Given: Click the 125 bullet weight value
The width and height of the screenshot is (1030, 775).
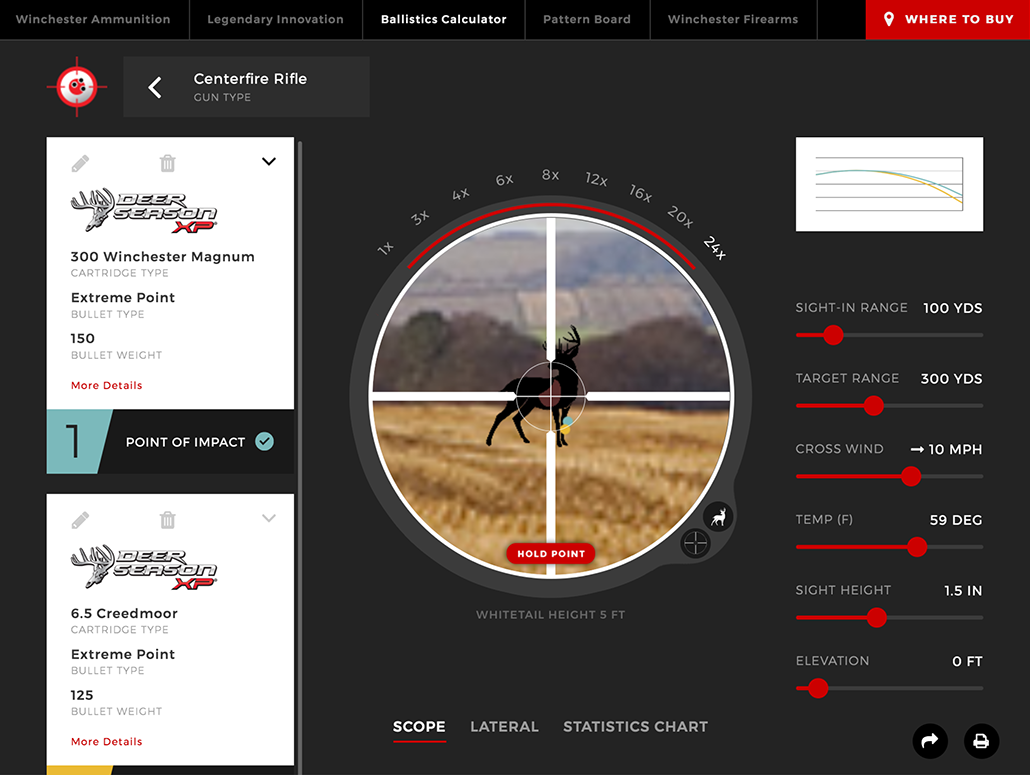Looking at the screenshot, I should click(x=82, y=695).
